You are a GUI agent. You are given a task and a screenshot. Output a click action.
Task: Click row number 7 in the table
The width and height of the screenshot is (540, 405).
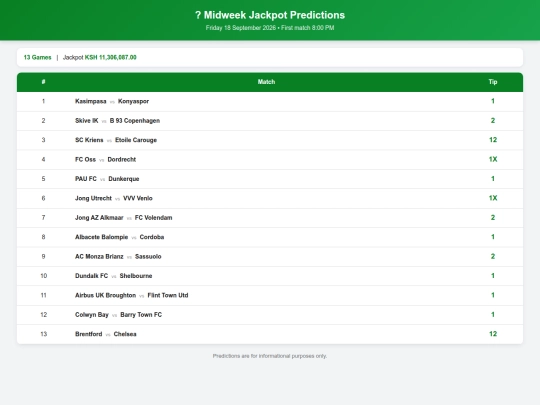(43, 218)
